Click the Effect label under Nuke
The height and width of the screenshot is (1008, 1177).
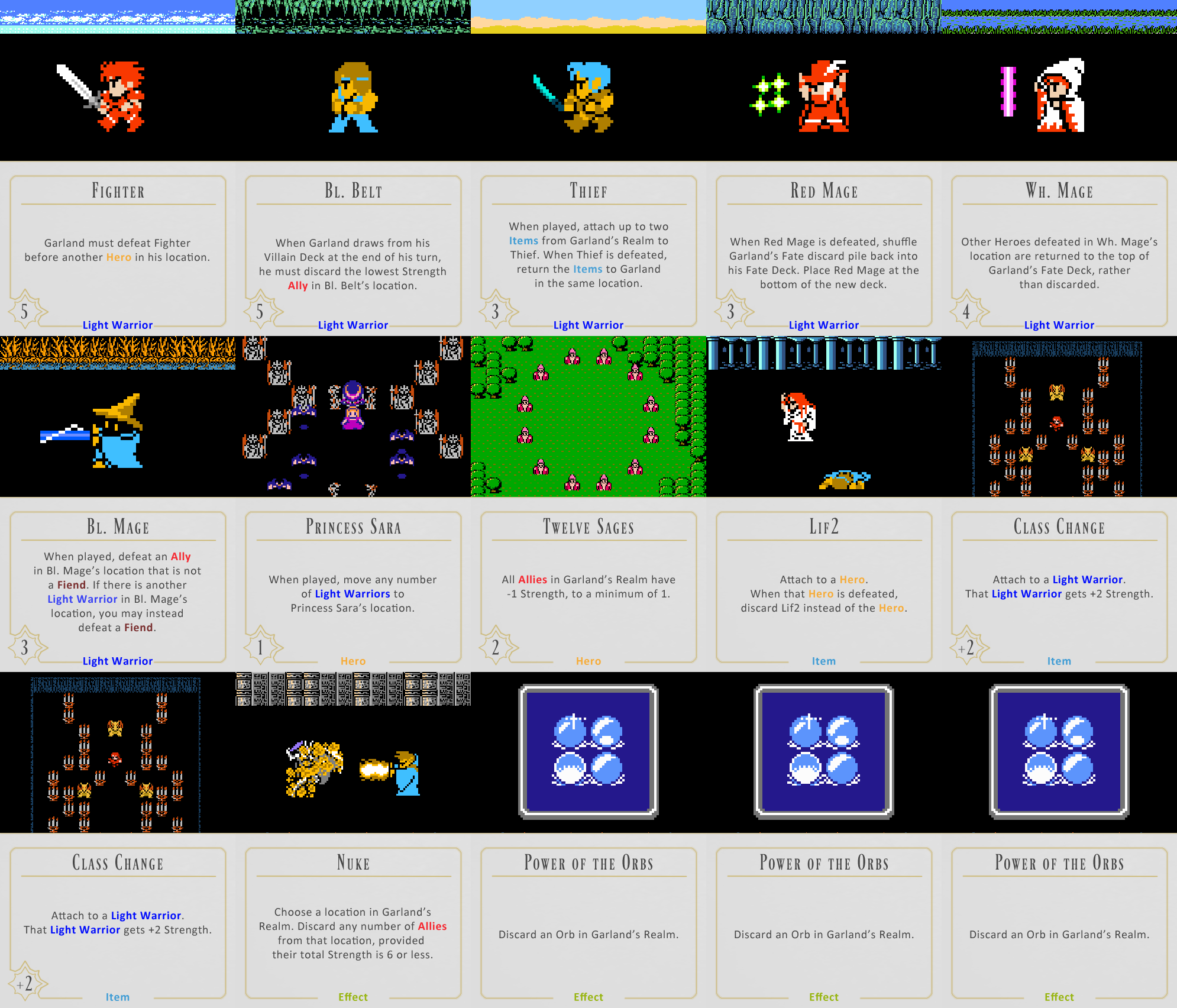coord(353,997)
